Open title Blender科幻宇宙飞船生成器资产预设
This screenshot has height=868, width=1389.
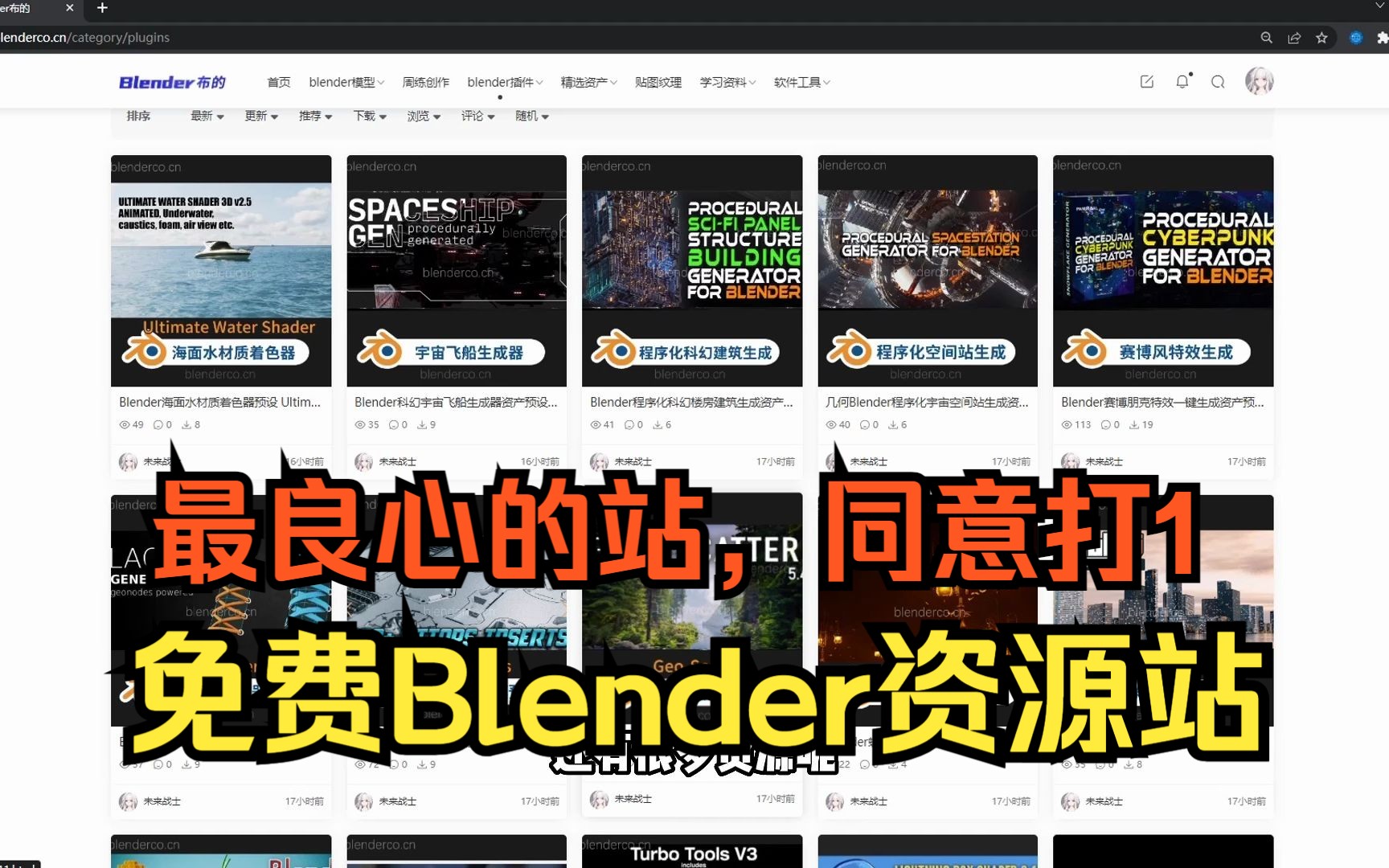click(456, 402)
